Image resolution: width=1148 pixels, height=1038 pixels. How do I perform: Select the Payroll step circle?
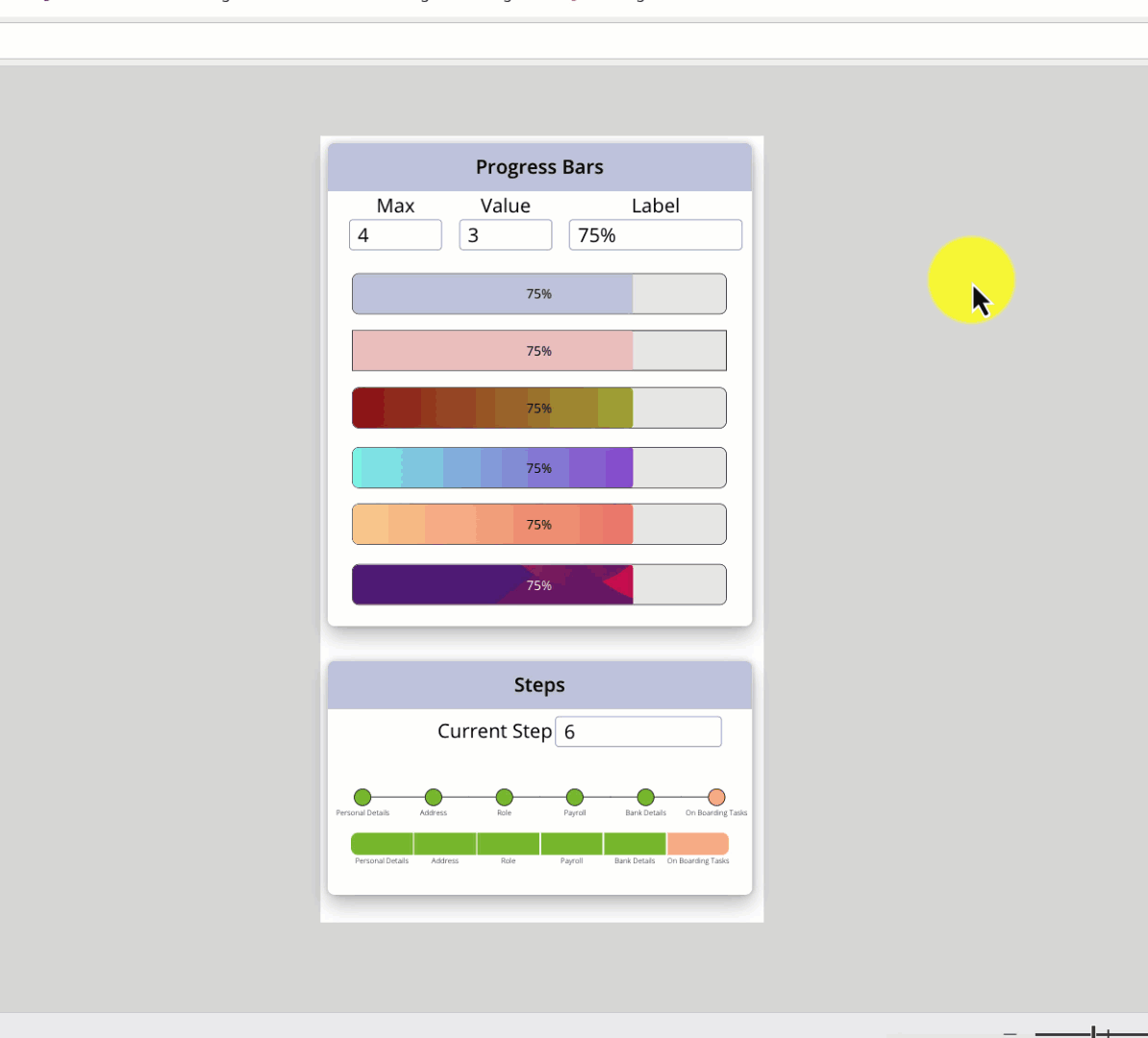(x=575, y=797)
